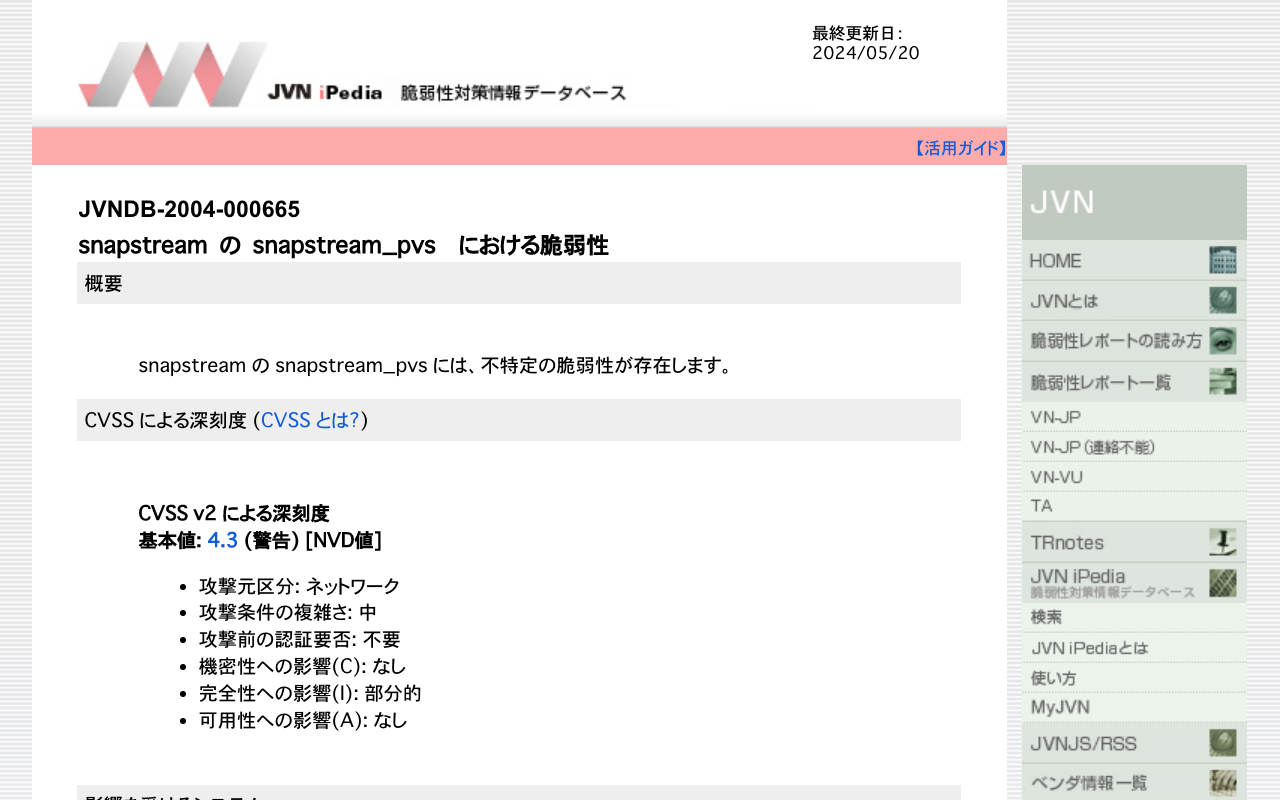Open 検索 in JVN iPedia menu
The width and height of the screenshot is (1280, 800).
coord(1134,618)
